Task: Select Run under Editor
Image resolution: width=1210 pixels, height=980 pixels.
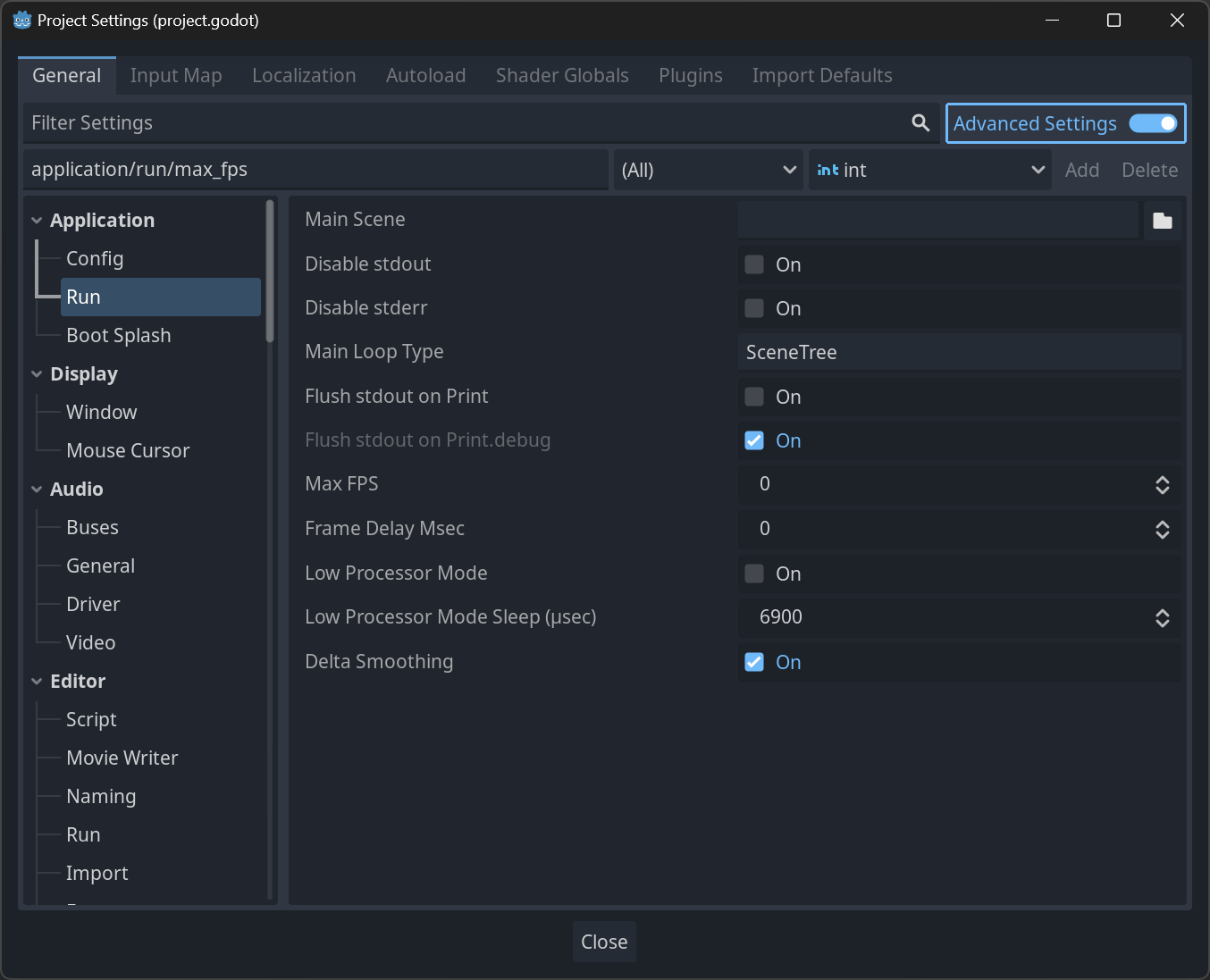Action: [x=83, y=835]
